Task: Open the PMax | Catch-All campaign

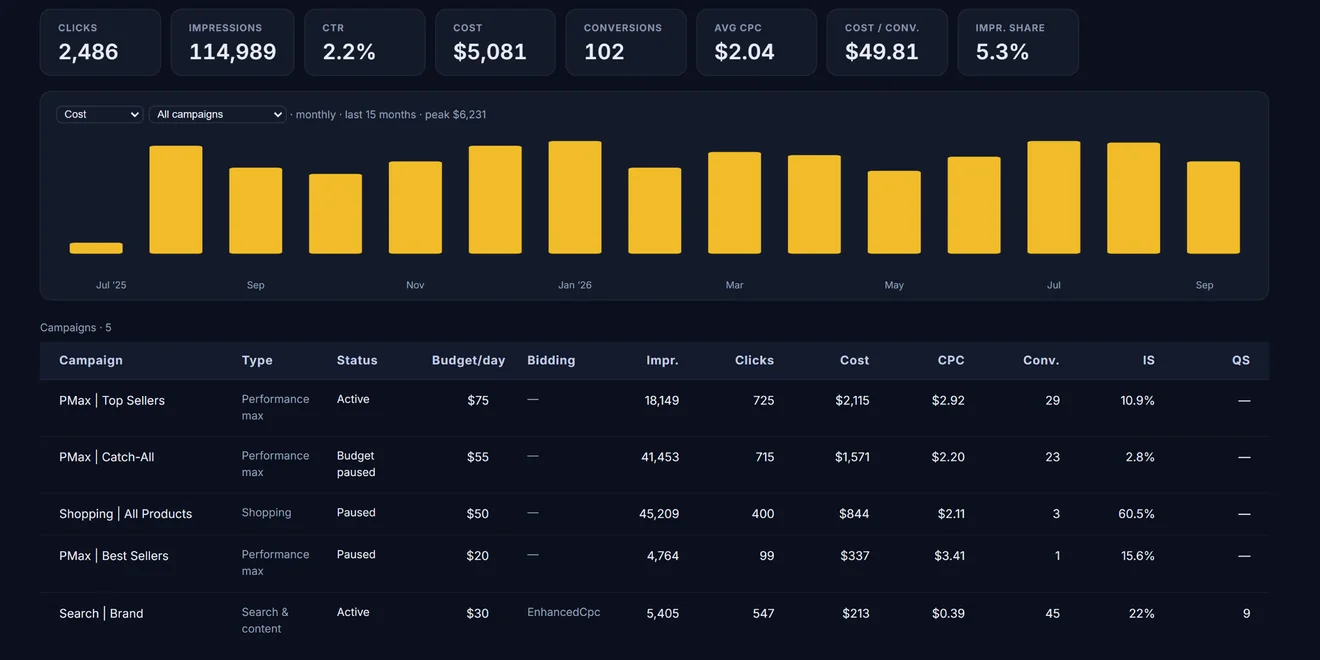Action: pos(107,457)
